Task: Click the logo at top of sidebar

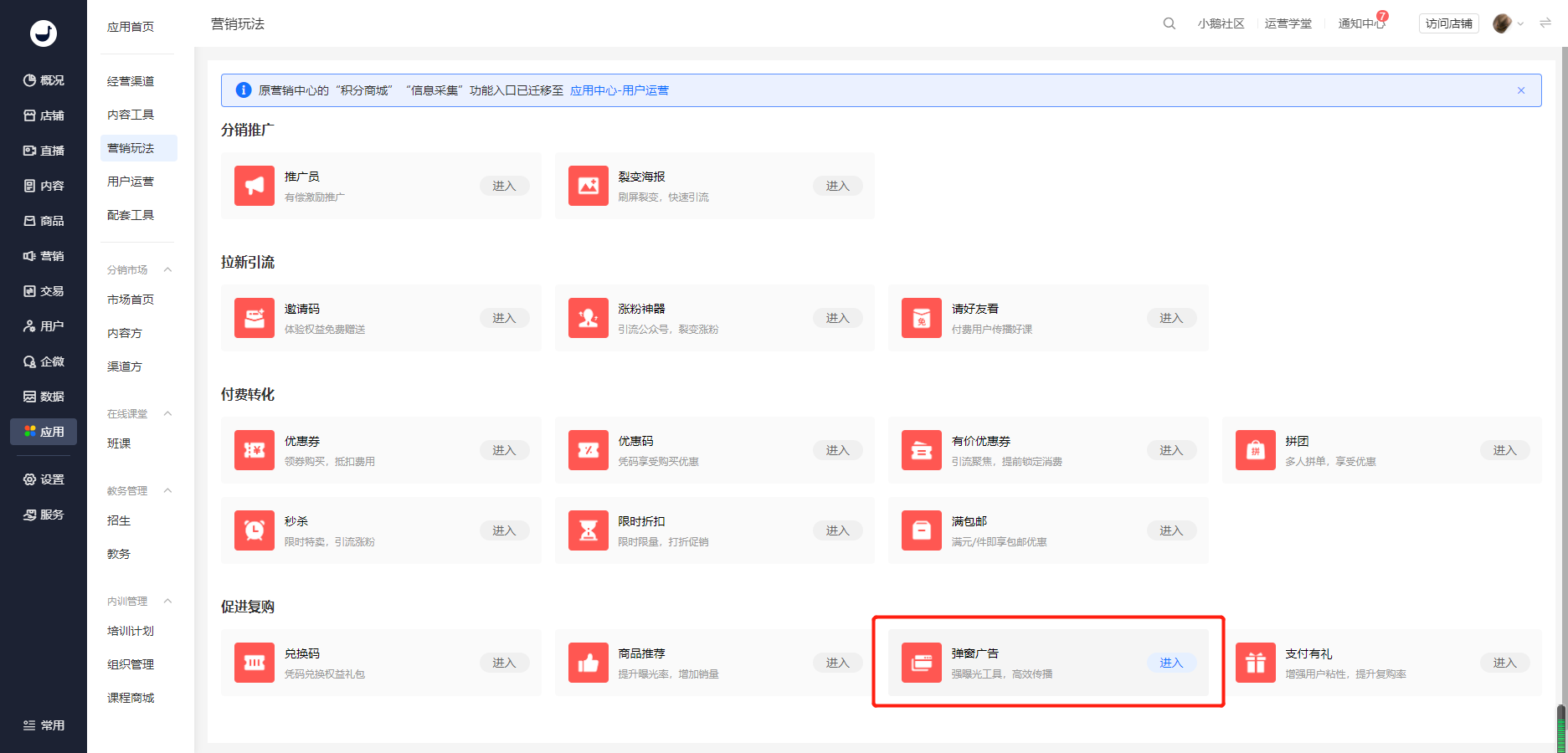Action: point(44,33)
